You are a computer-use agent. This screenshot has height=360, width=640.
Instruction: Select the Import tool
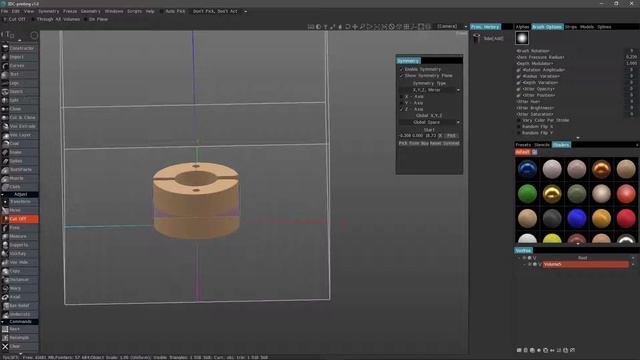tap(20, 57)
